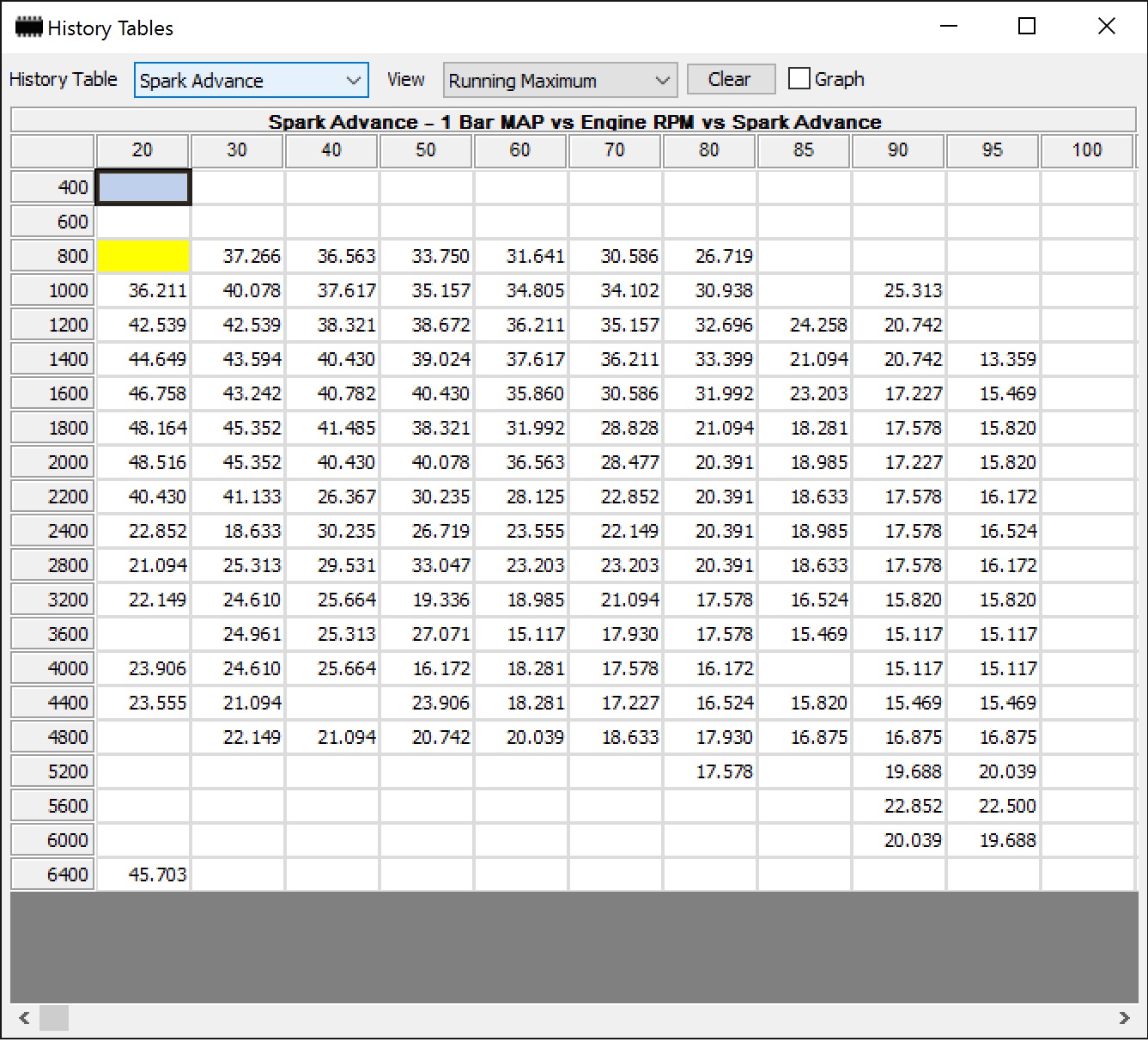This screenshot has height=1042, width=1148.
Task: Click row header 3600
Action: [x=52, y=634]
